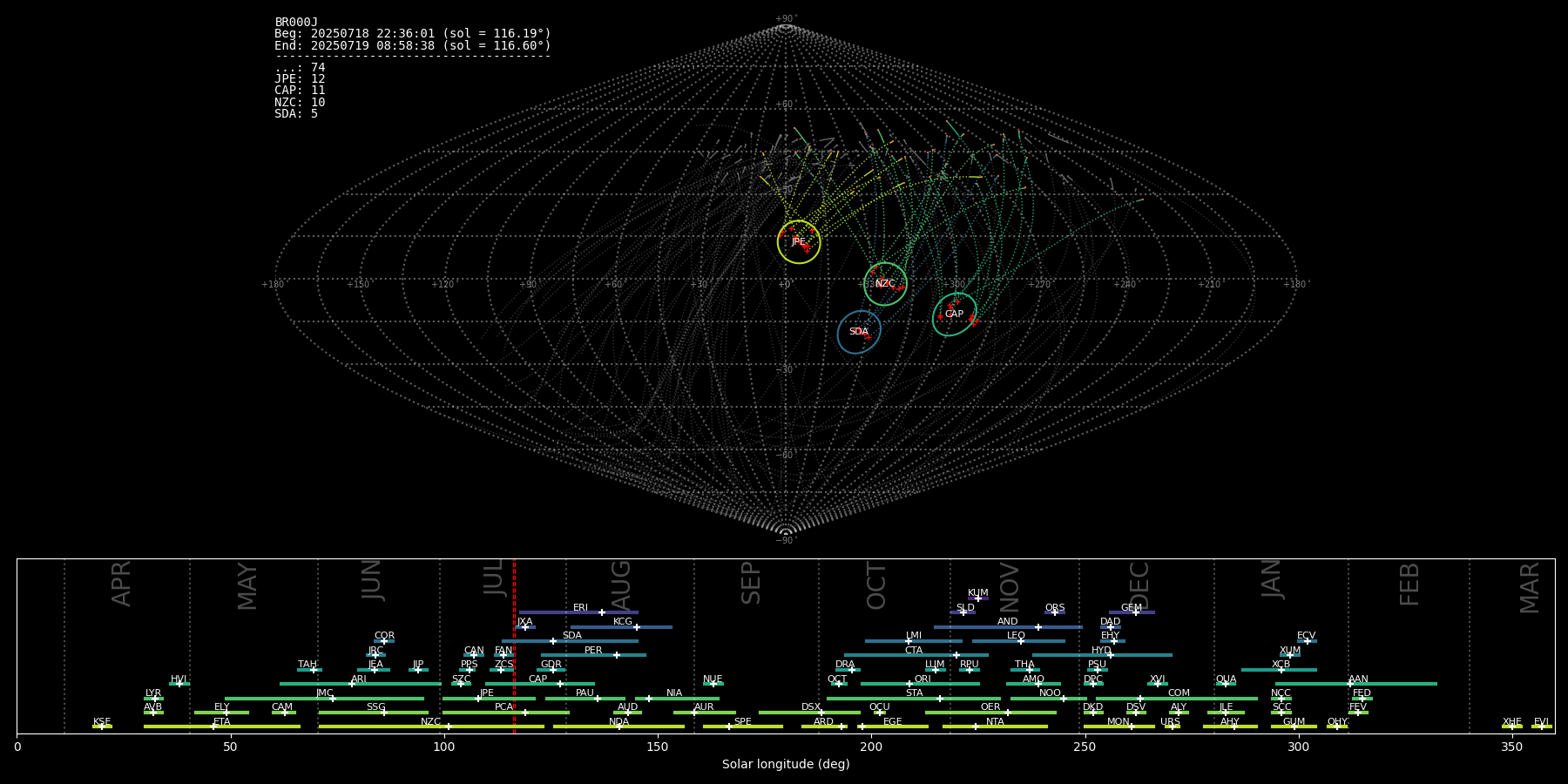The width and height of the screenshot is (1568, 784).
Task: Select the LMI shower bar in timeline
Action: click(x=914, y=641)
